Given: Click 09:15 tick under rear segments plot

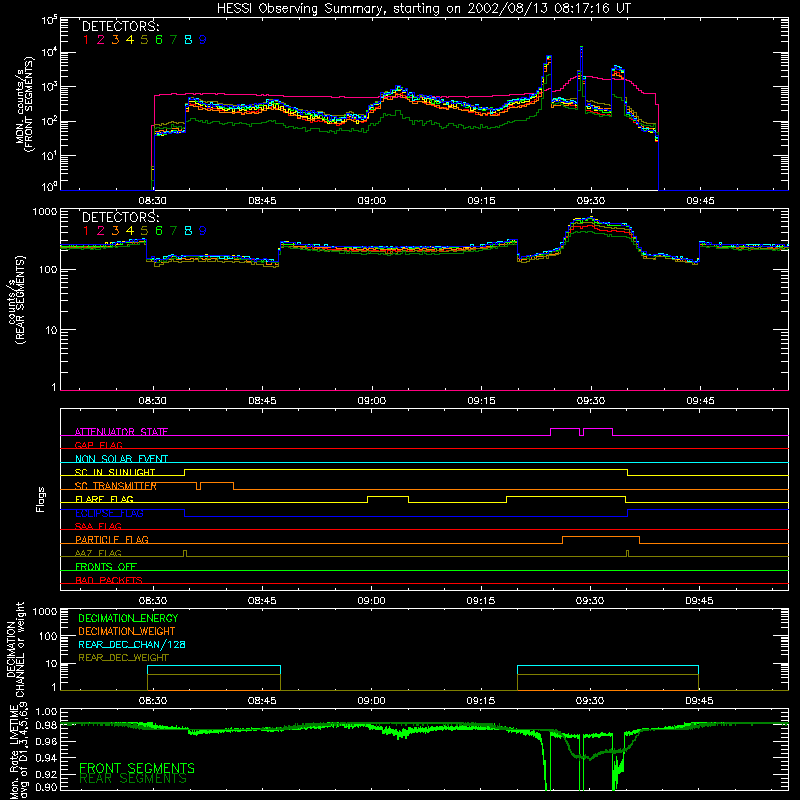Looking at the screenshot, I should pos(482,401).
